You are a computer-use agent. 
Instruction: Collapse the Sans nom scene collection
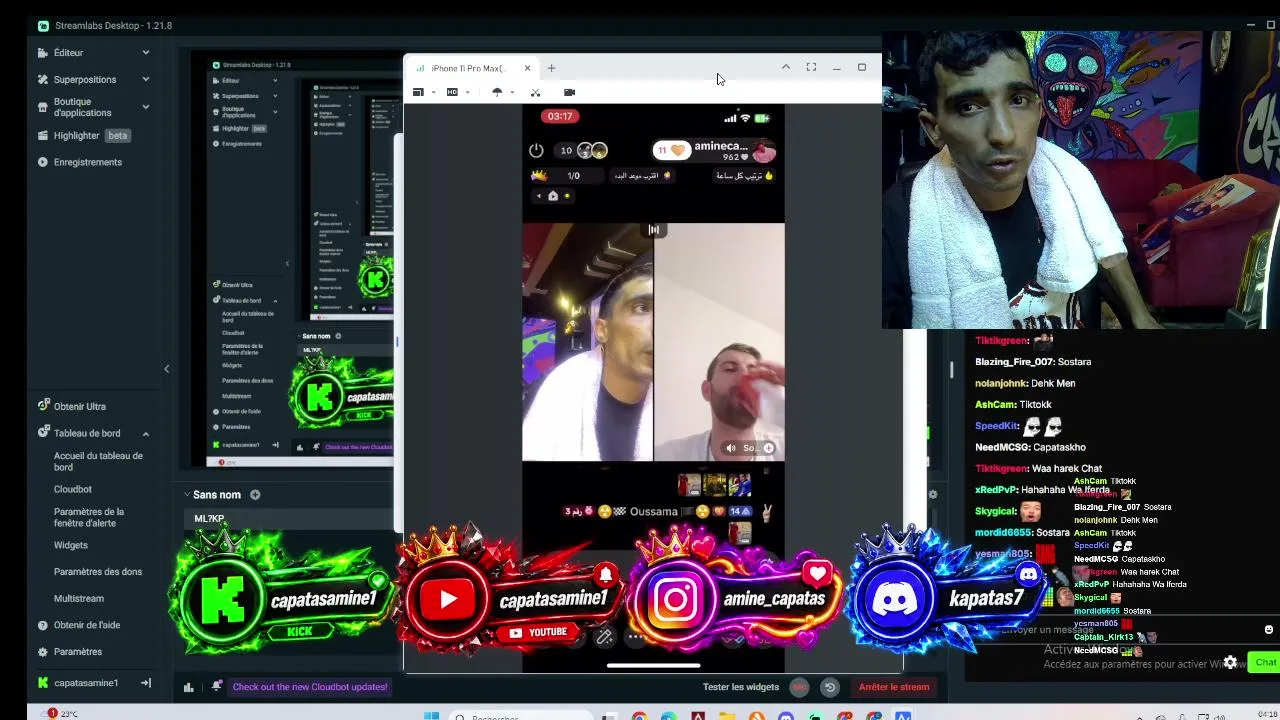click(186, 494)
